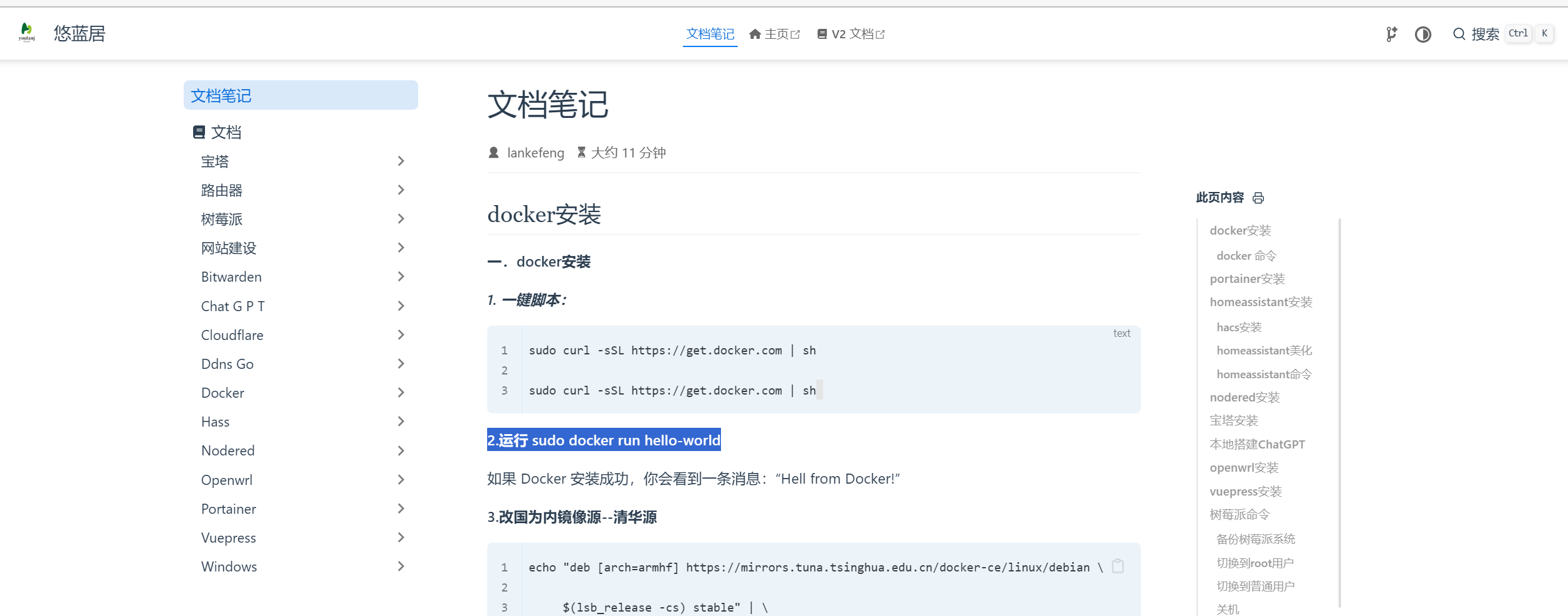Click the docker安装 section heading
The image size is (1568, 616).
pyautogui.click(x=544, y=215)
